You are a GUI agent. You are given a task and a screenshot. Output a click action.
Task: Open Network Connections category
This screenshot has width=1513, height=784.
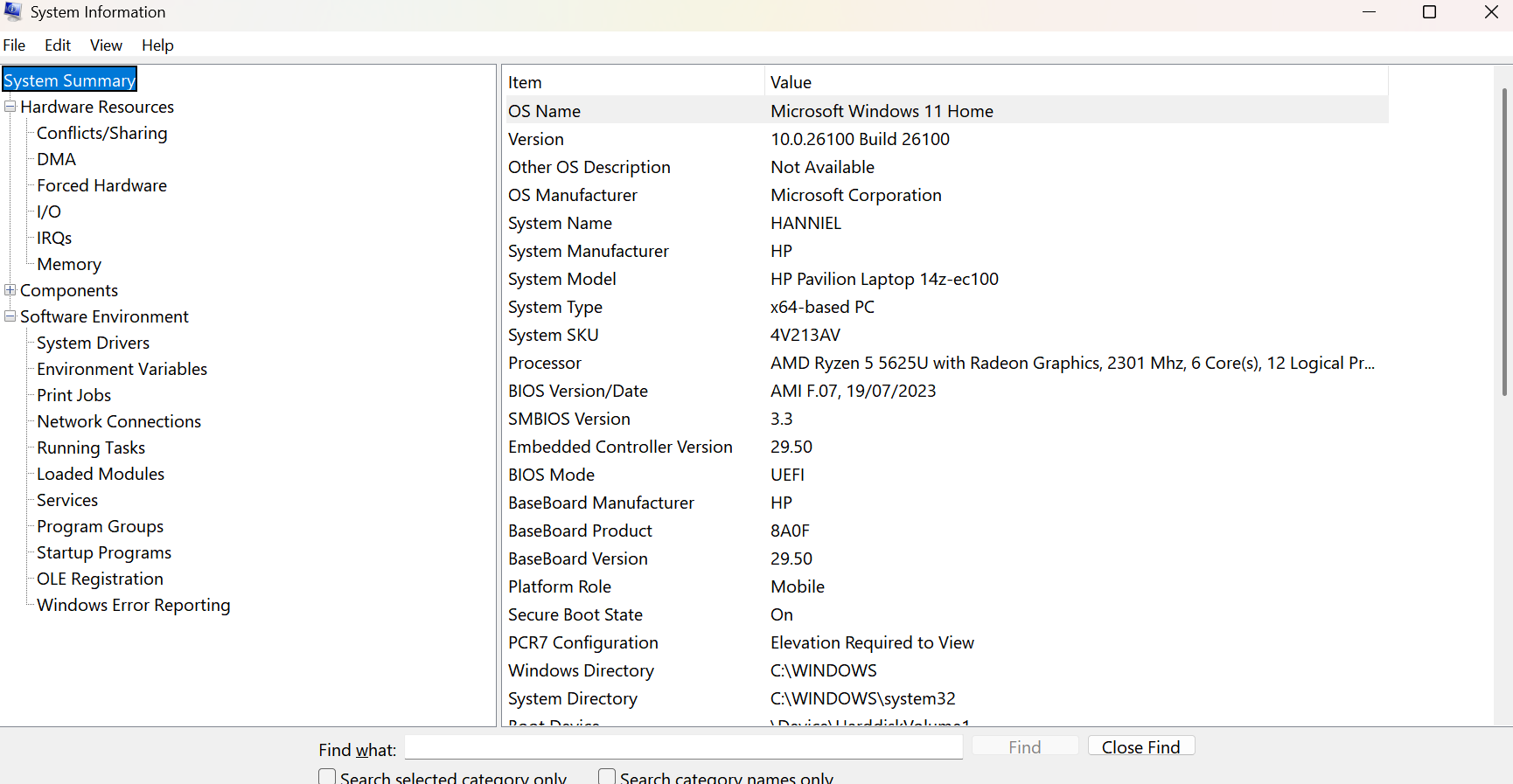[119, 421]
